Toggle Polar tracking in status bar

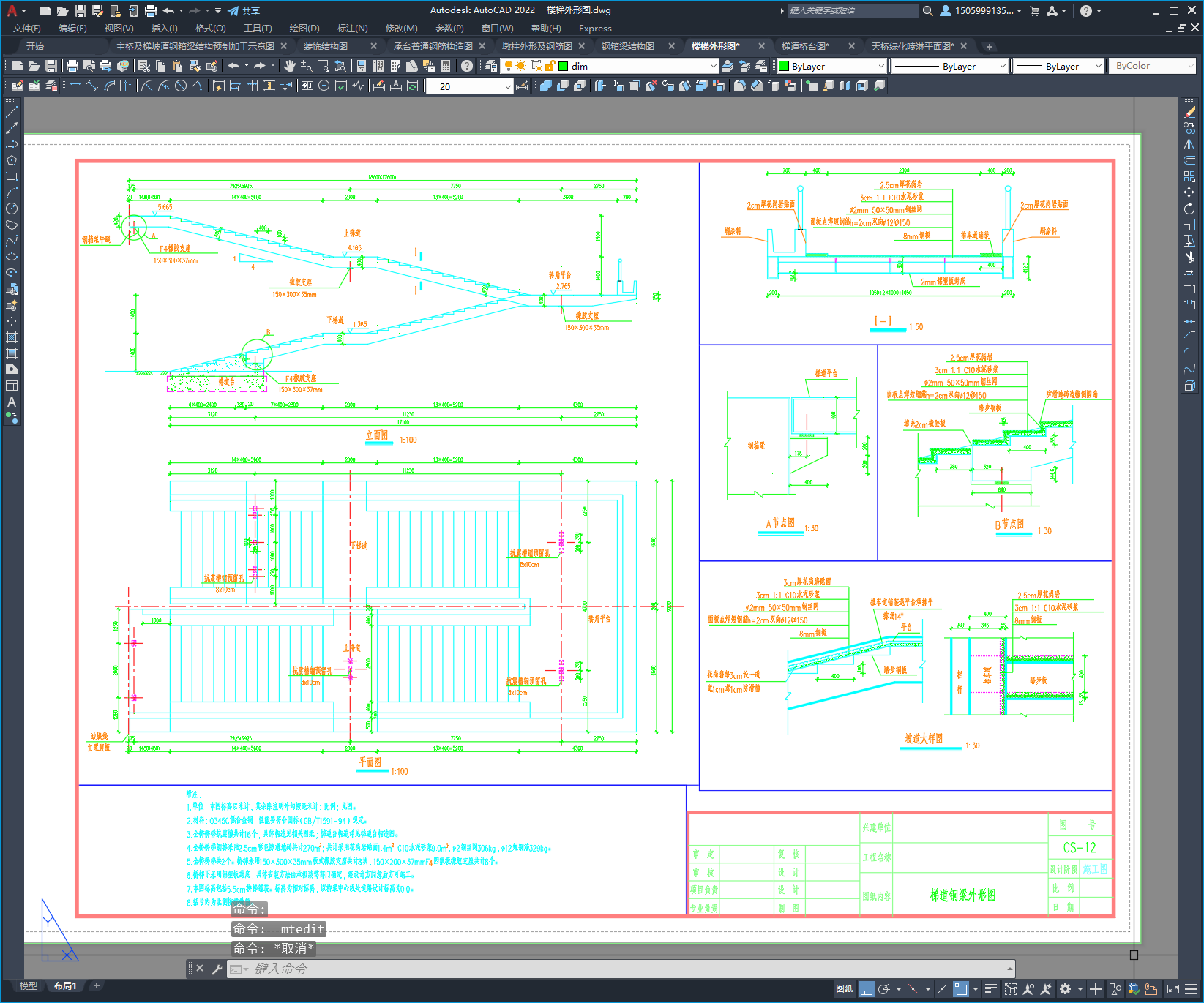click(884, 989)
